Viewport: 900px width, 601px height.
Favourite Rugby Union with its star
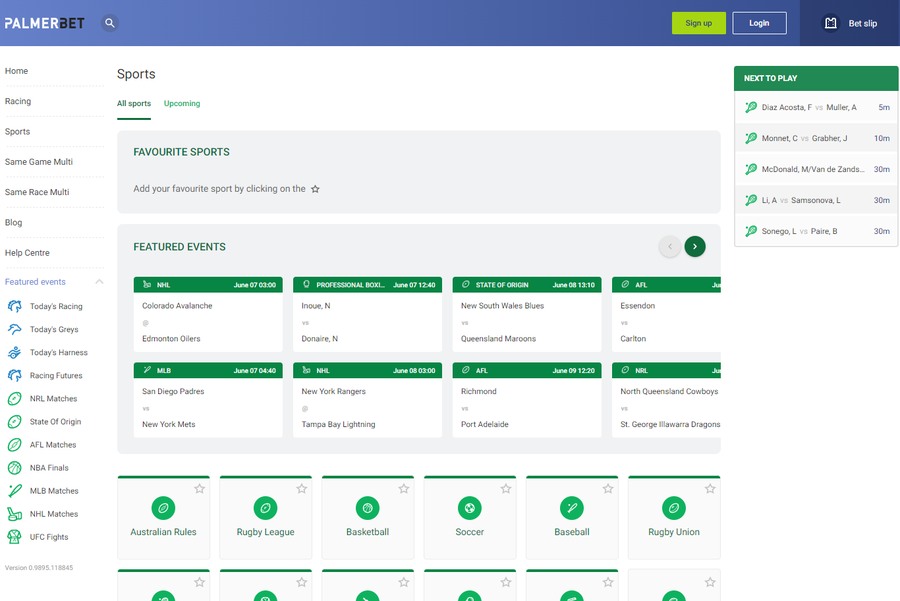710,489
